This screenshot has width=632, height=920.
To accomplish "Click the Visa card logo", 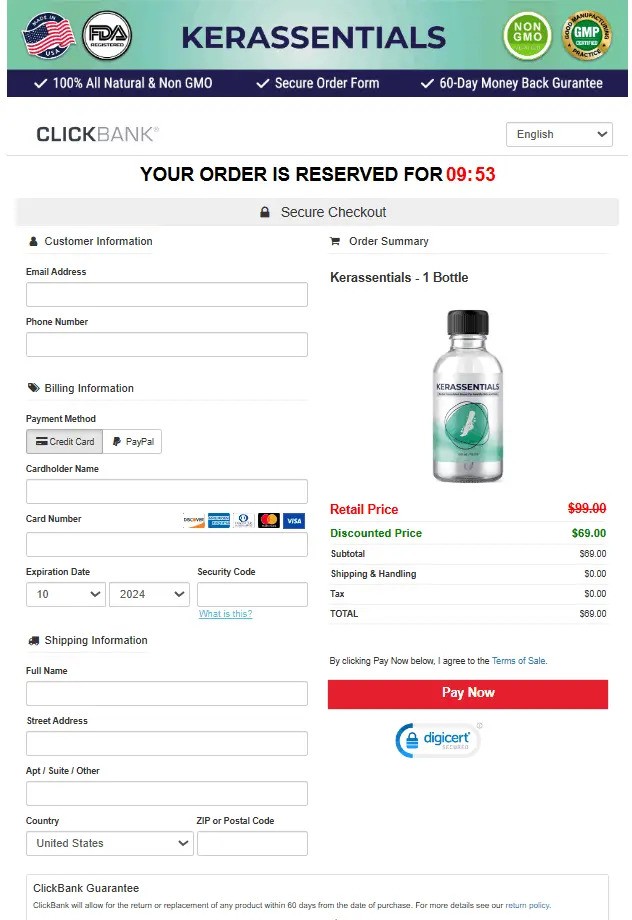I will (294, 520).
